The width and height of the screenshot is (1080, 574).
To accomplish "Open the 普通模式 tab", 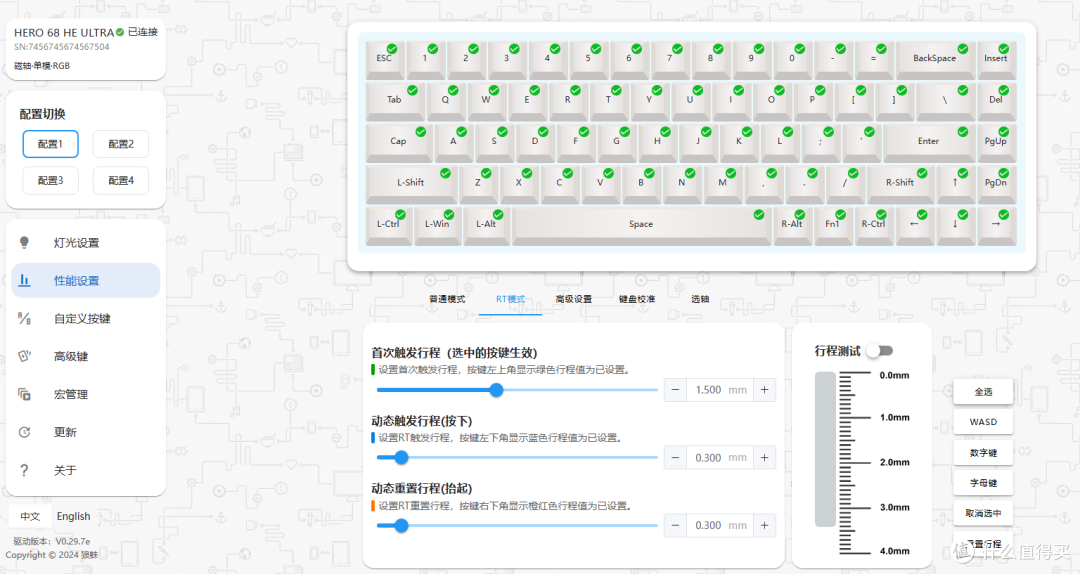I will pyautogui.click(x=447, y=299).
